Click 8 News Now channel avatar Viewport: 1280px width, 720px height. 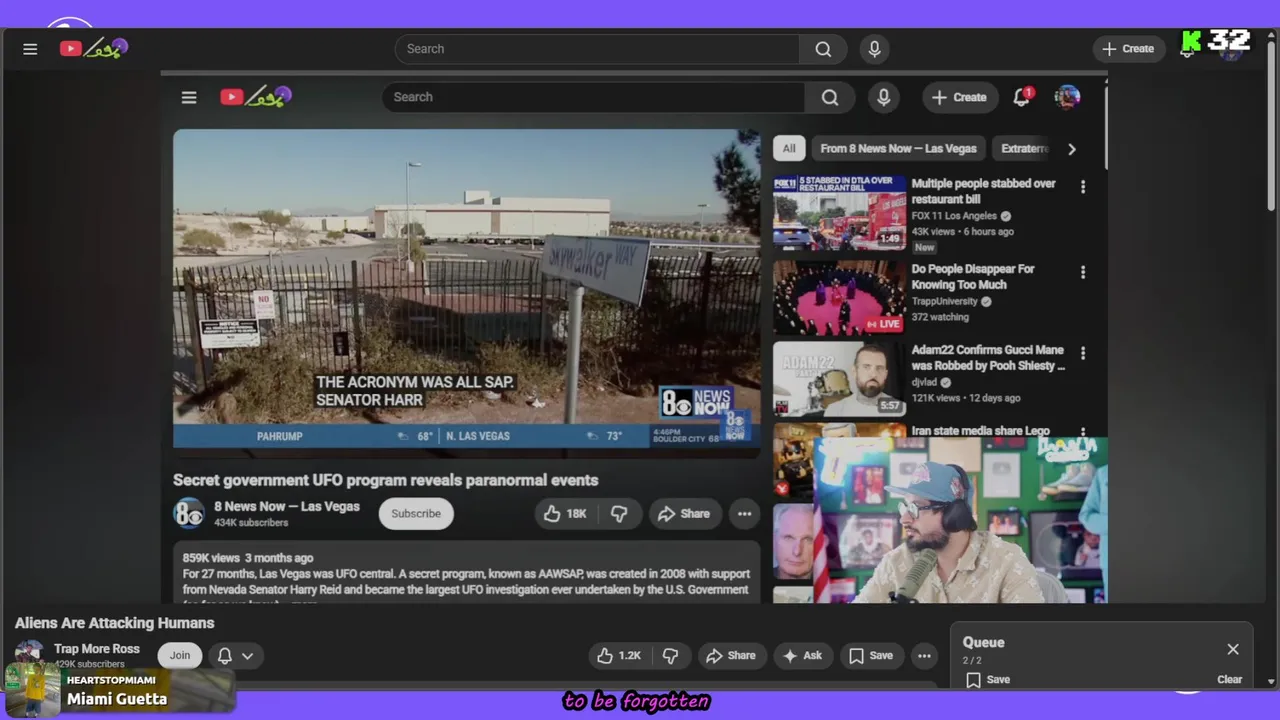tap(189, 513)
